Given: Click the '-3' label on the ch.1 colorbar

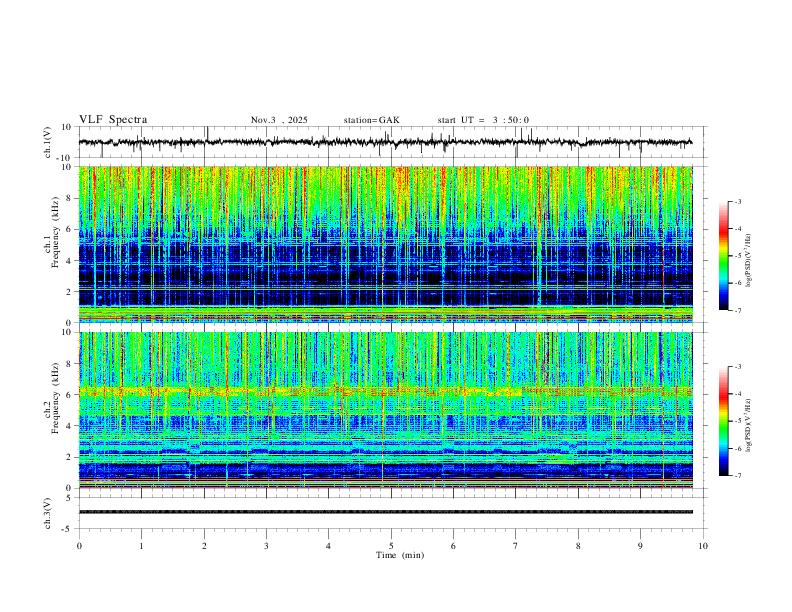Looking at the screenshot, I should click(738, 201).
